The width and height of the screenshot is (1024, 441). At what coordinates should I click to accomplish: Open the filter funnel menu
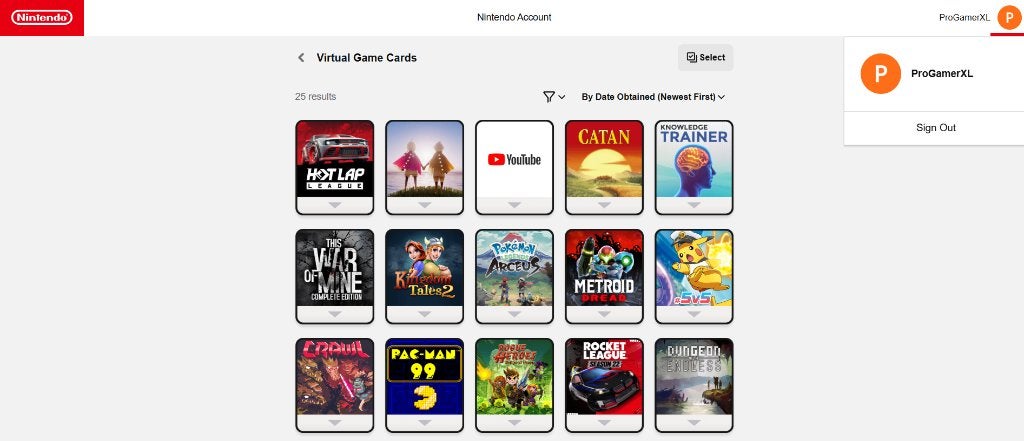[x=554, y=97]
